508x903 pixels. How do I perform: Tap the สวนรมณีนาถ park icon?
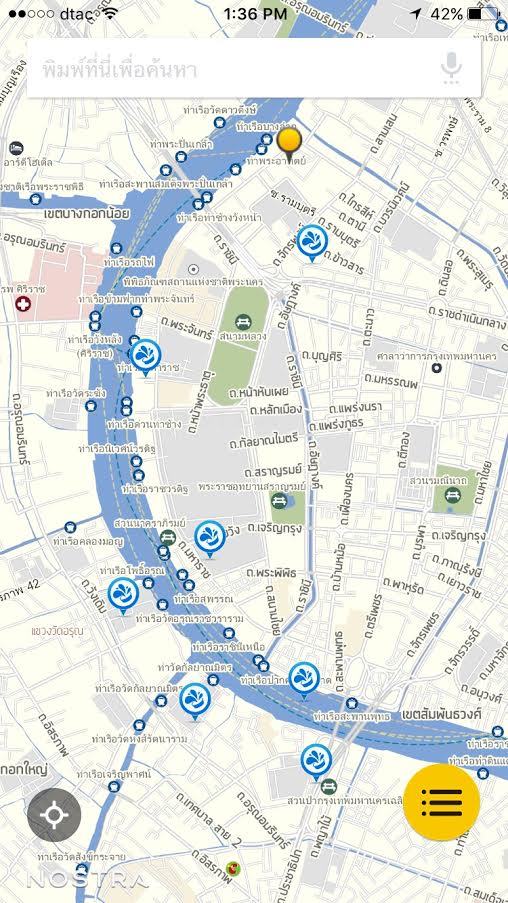tap(453, 495)
